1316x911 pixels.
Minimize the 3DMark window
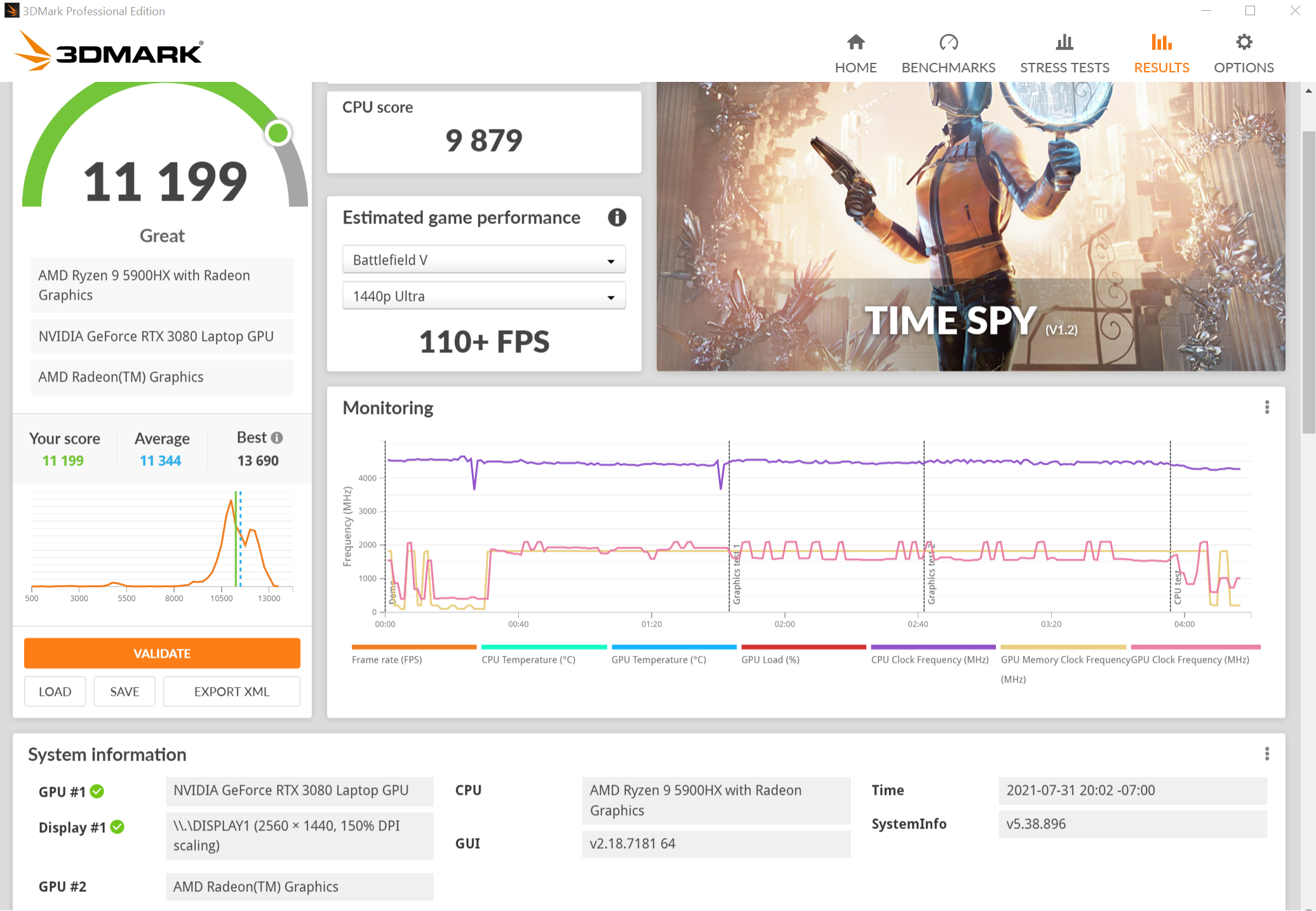(1206, 11)
